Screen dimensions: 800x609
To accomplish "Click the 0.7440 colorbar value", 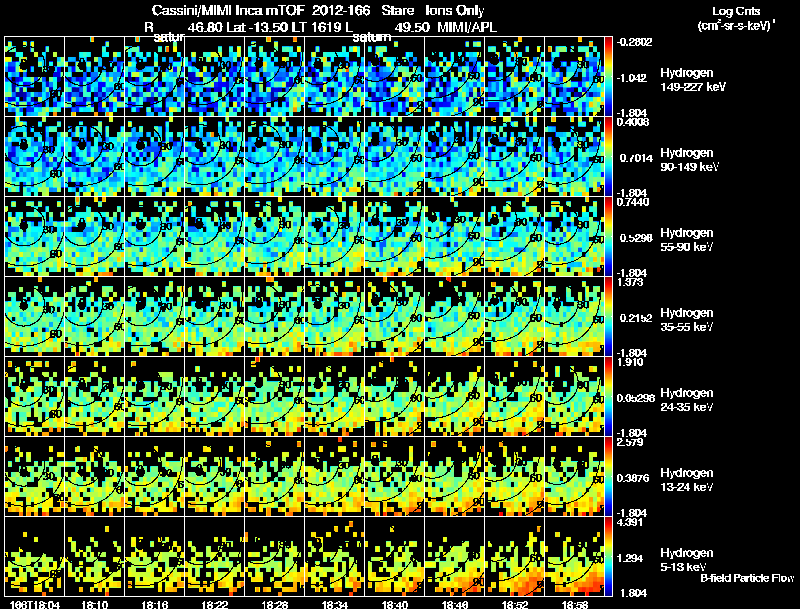I will (x=633, y=202).
